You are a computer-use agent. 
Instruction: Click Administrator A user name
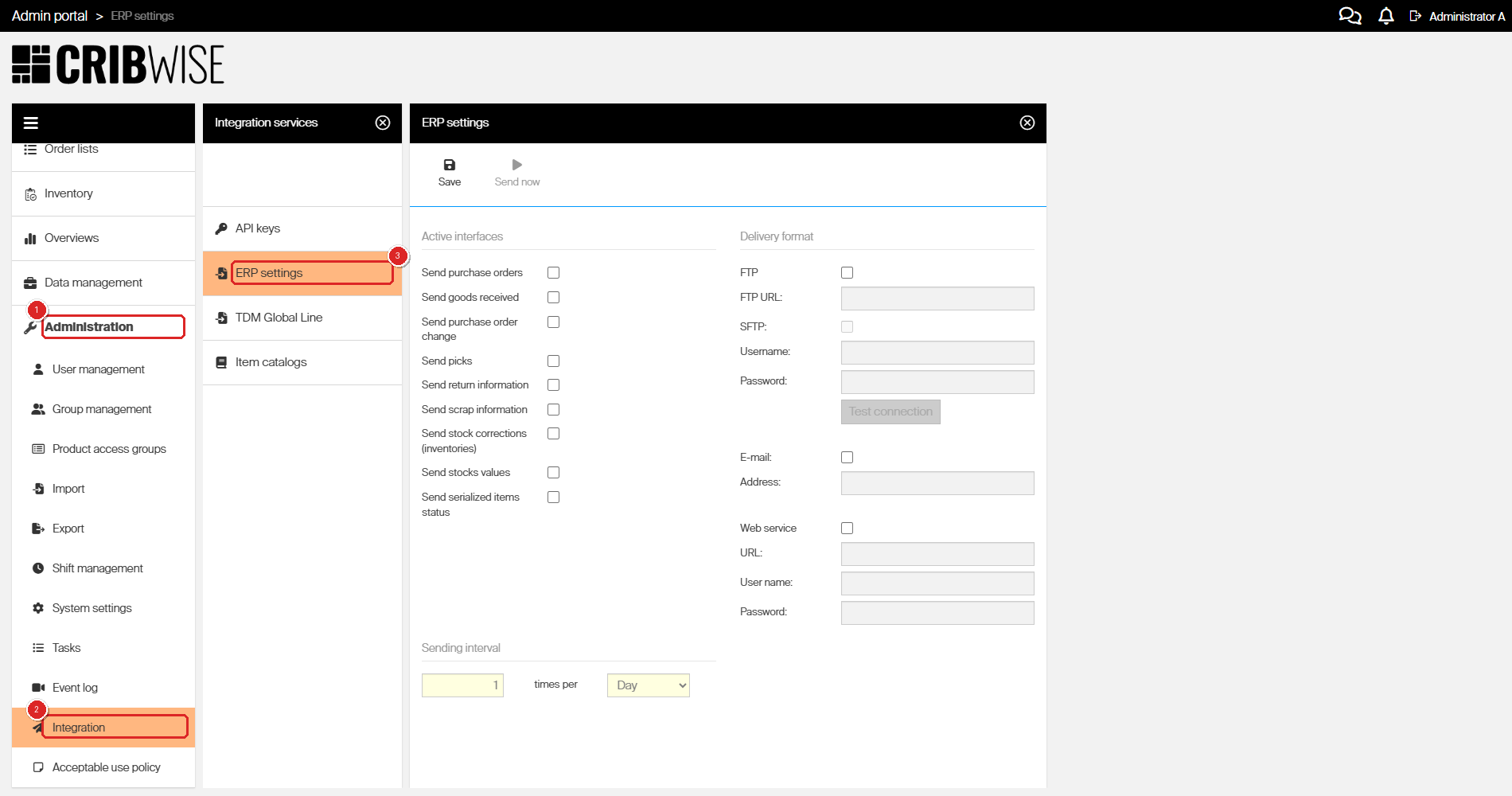pos(1467,16)
